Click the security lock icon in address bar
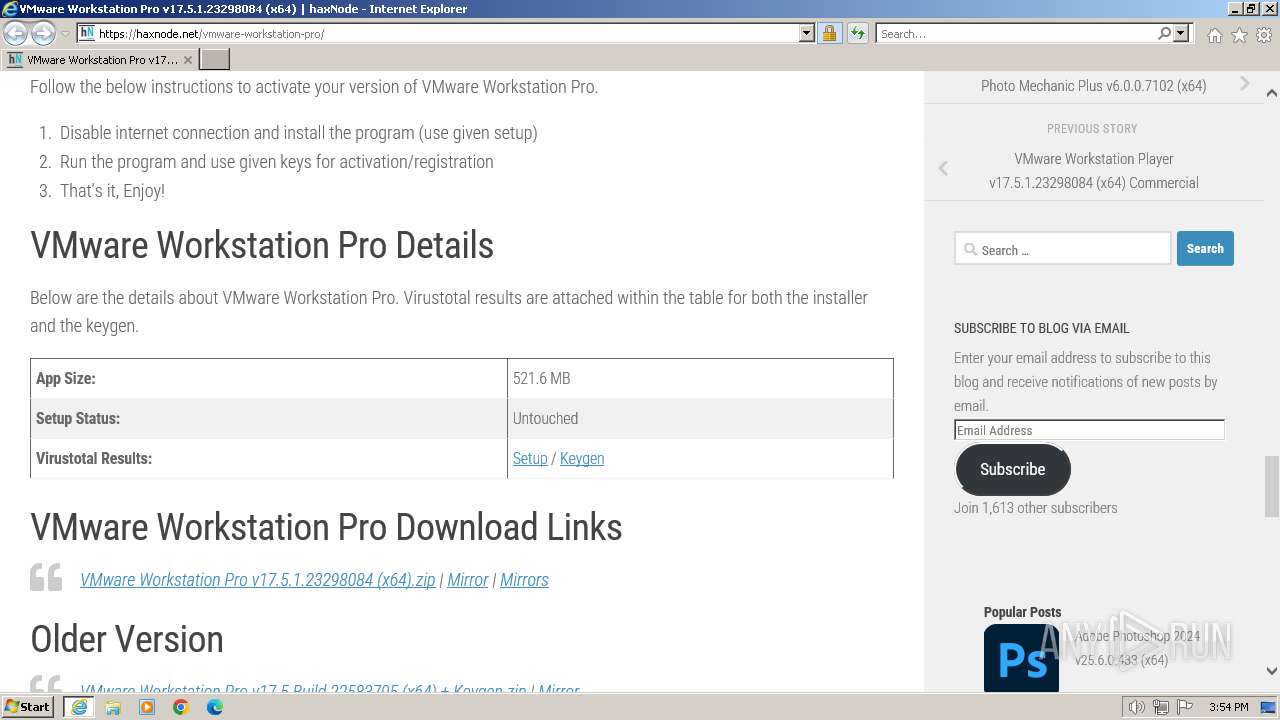 (829, 33)
